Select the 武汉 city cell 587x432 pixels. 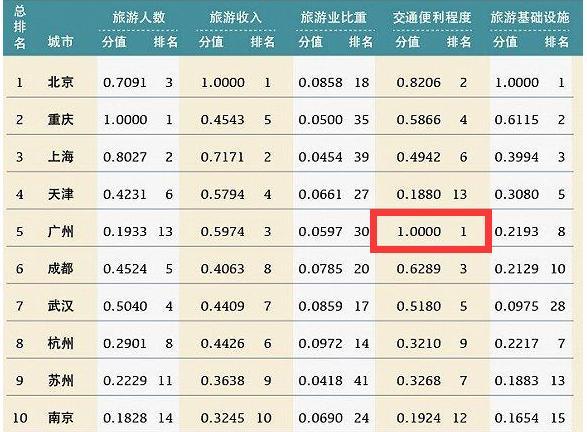[60, 306]
